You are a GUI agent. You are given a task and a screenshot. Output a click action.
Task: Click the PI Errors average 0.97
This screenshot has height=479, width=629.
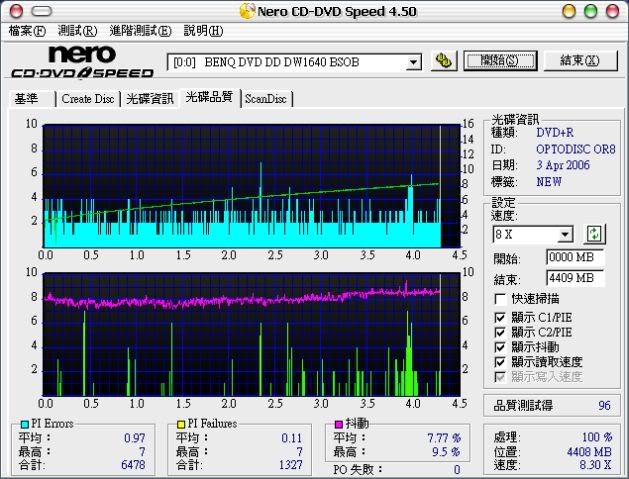135,438
